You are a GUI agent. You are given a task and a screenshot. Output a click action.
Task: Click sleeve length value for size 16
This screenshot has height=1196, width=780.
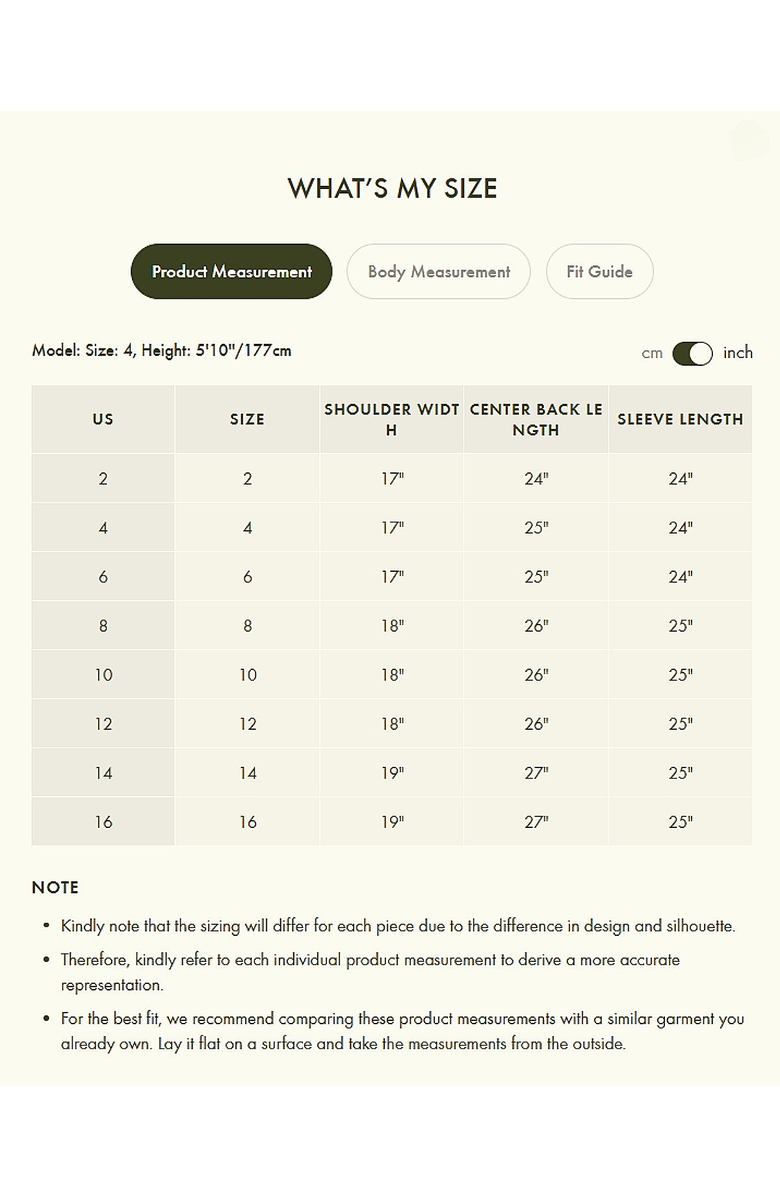click(680, 822)
